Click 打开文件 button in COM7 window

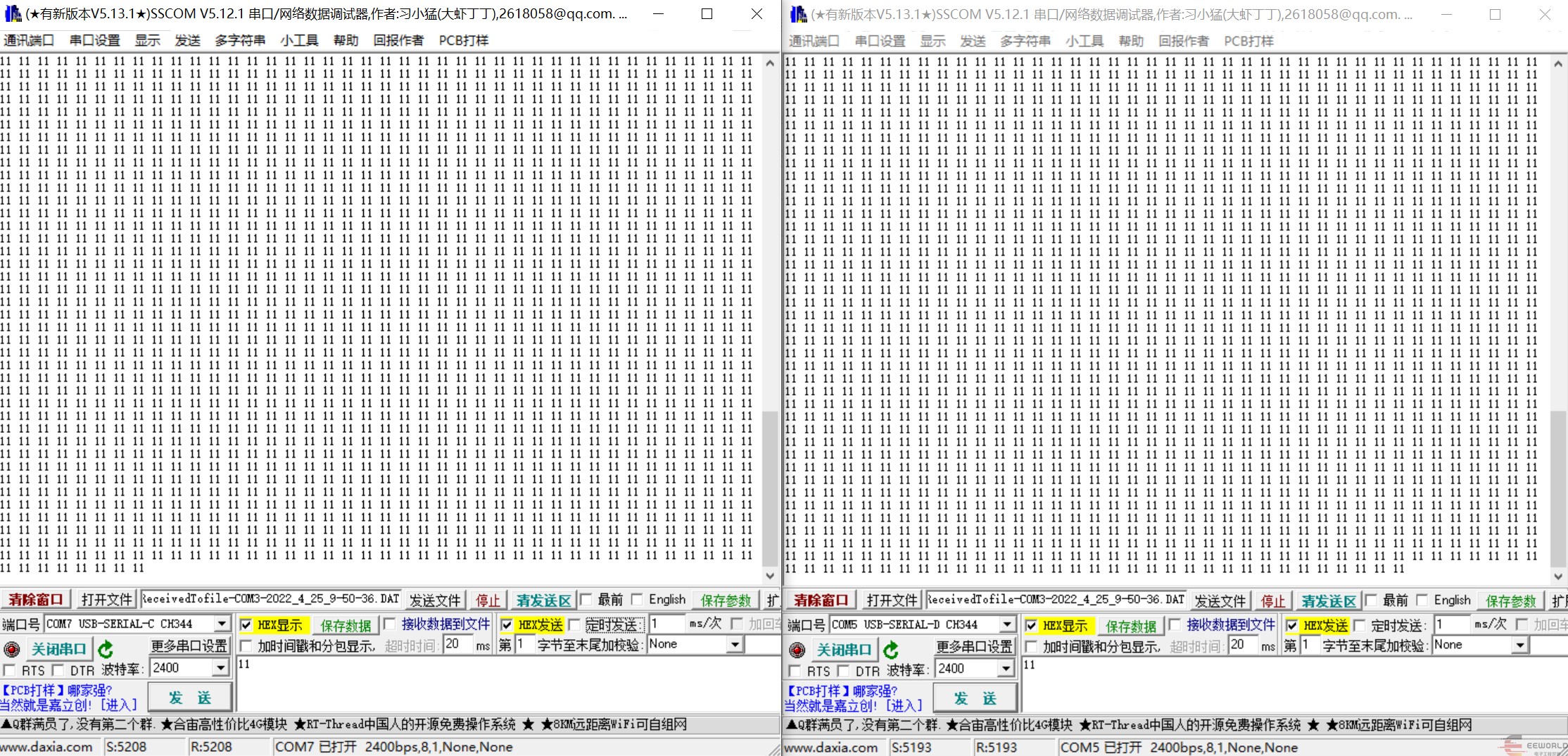pos(106,600)
